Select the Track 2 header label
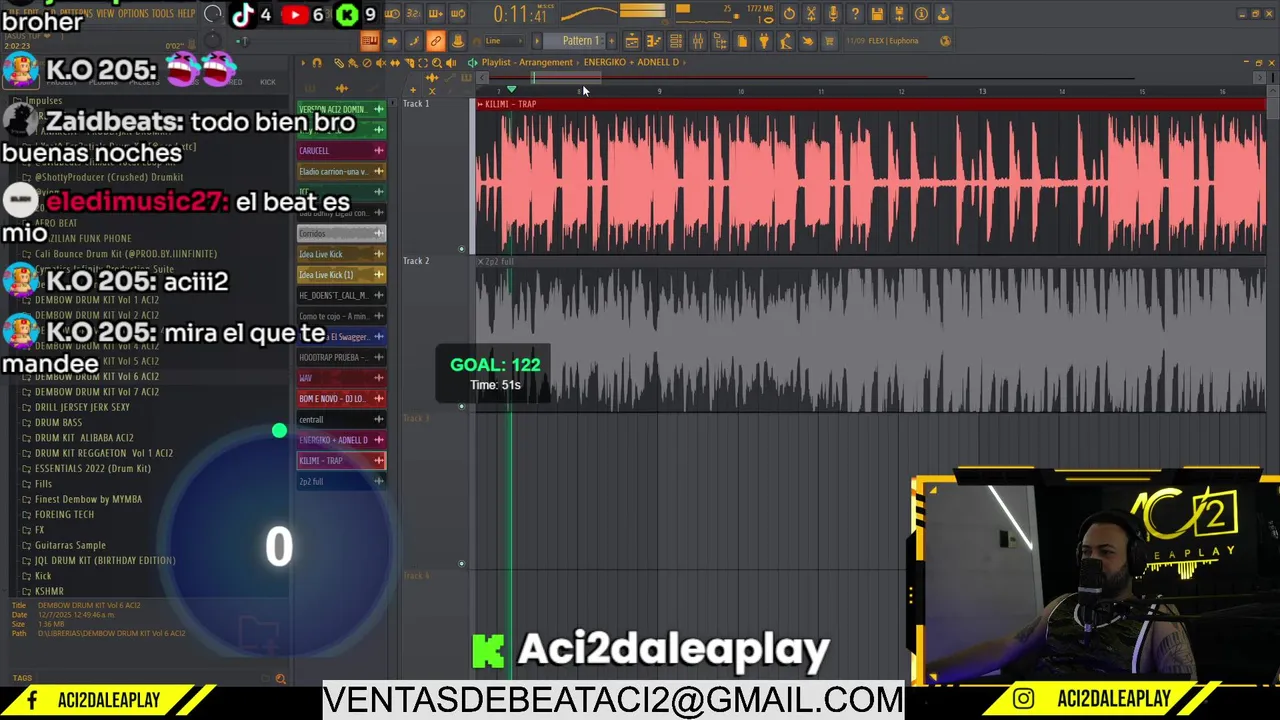 click(x=416, y=261)
